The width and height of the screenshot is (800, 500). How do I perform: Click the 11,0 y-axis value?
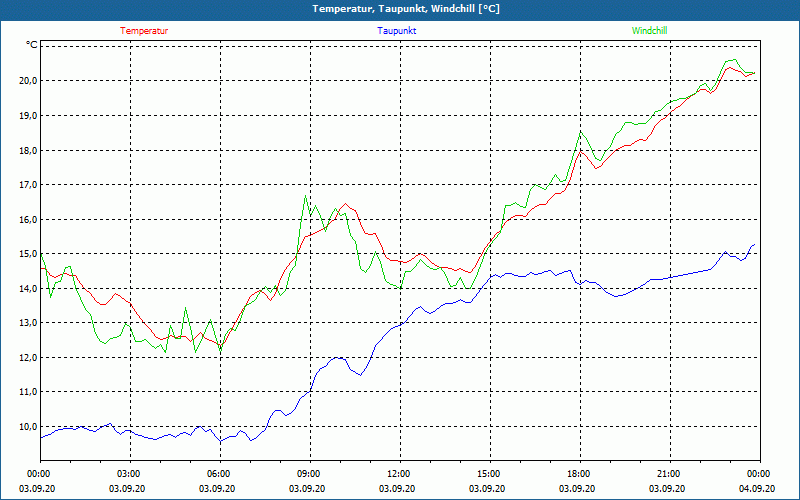click(28, 392)
